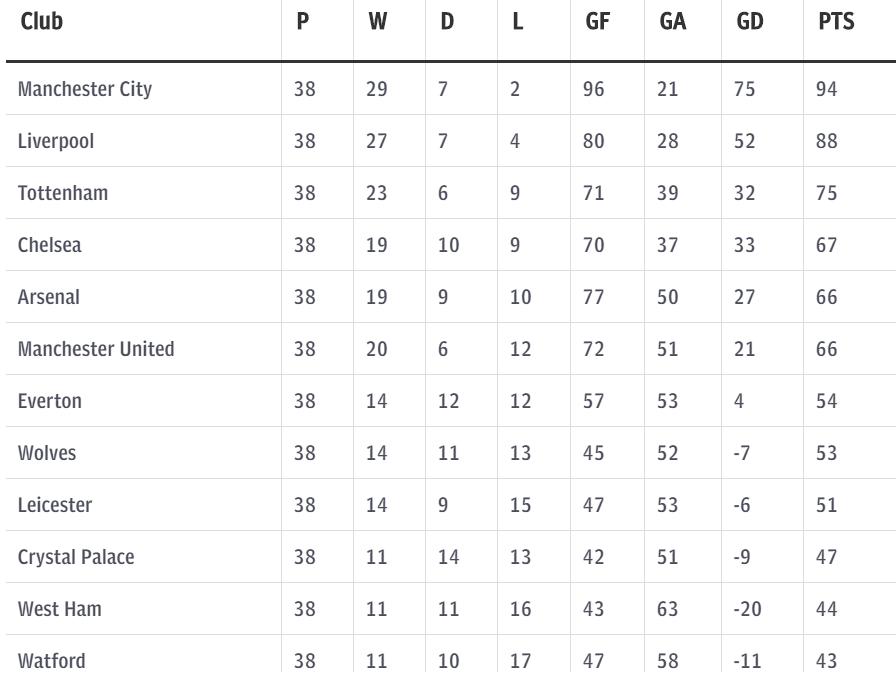Select the Liverpool club name
Screen dimensions: 896x696
point(56,141)
